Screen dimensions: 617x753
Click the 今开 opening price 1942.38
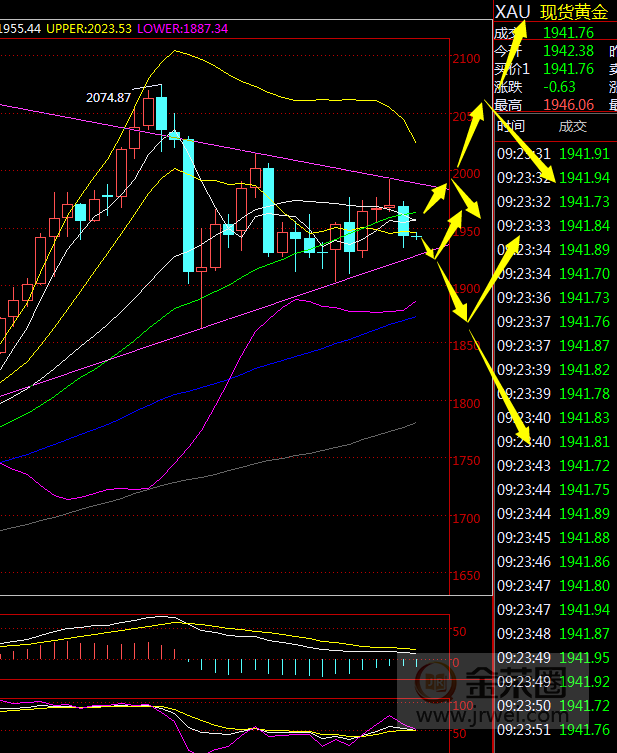[x=569, y=51]
